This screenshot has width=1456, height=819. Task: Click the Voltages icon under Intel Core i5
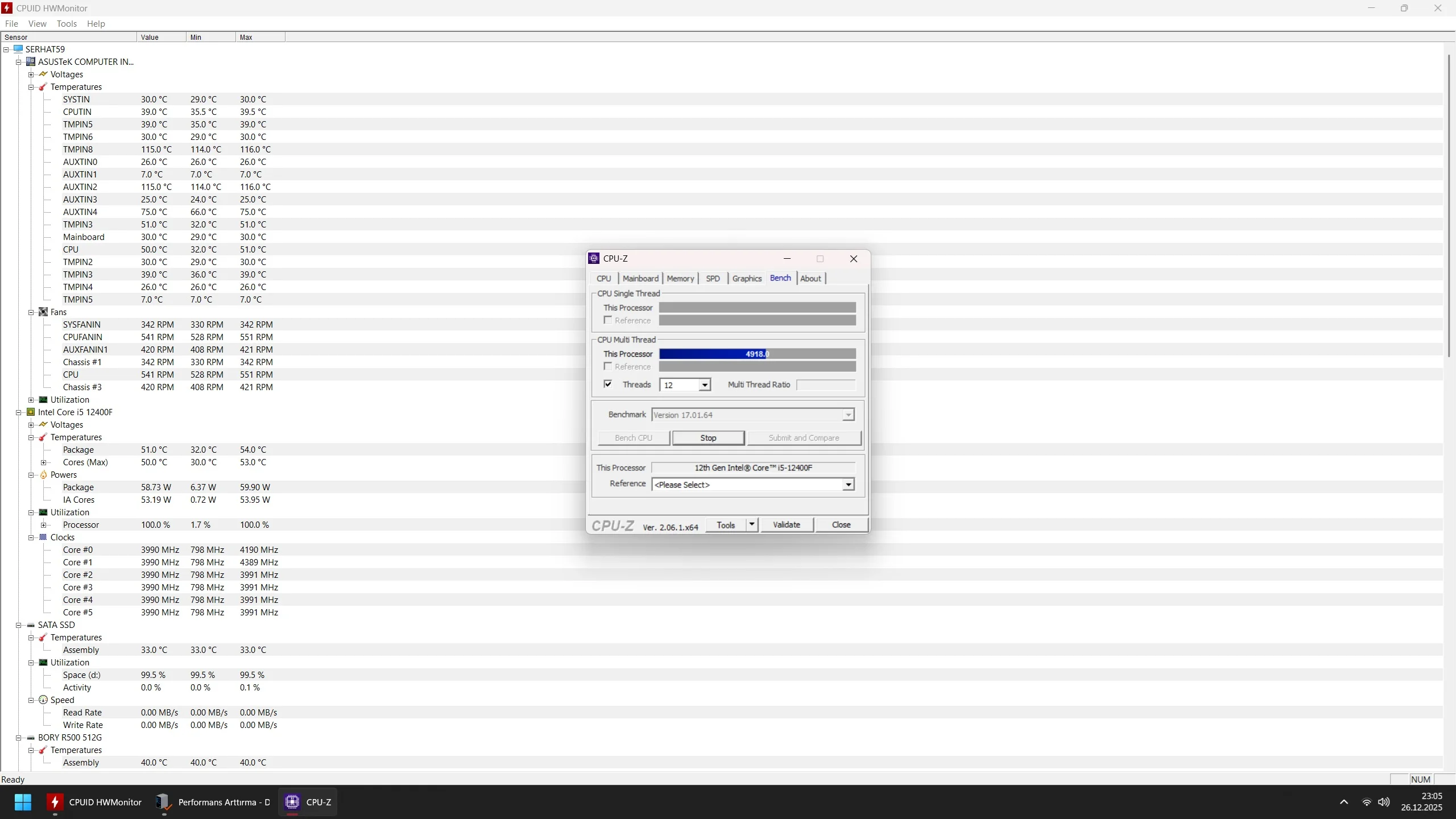click(x=43, y=424)
